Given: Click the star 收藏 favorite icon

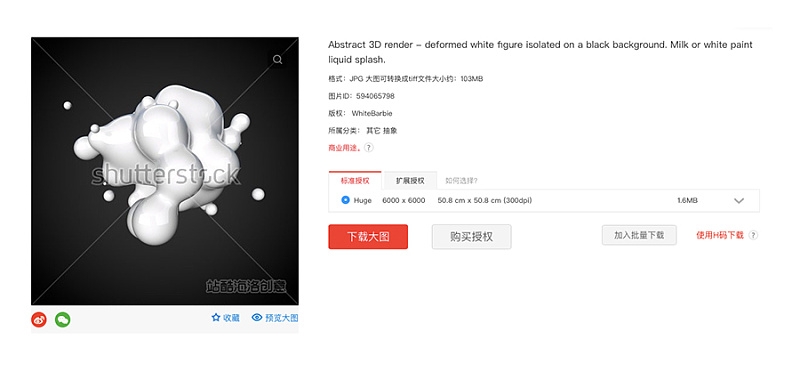Looking at the screenshot, I should pyautogui.click(x=216, y=318).
